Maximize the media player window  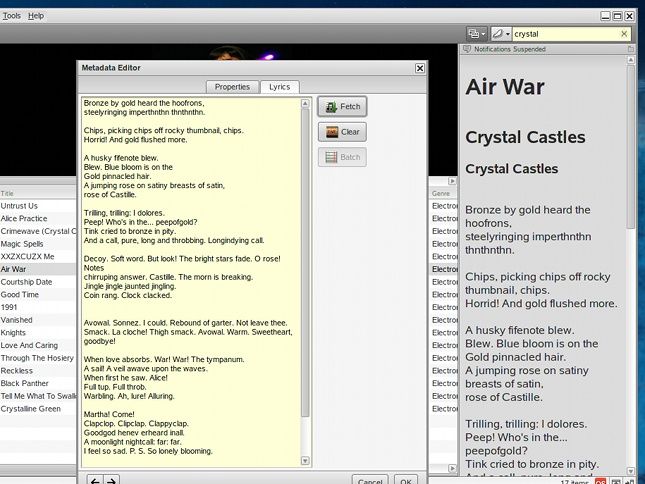pyautogui.click(x=617, y=16)
